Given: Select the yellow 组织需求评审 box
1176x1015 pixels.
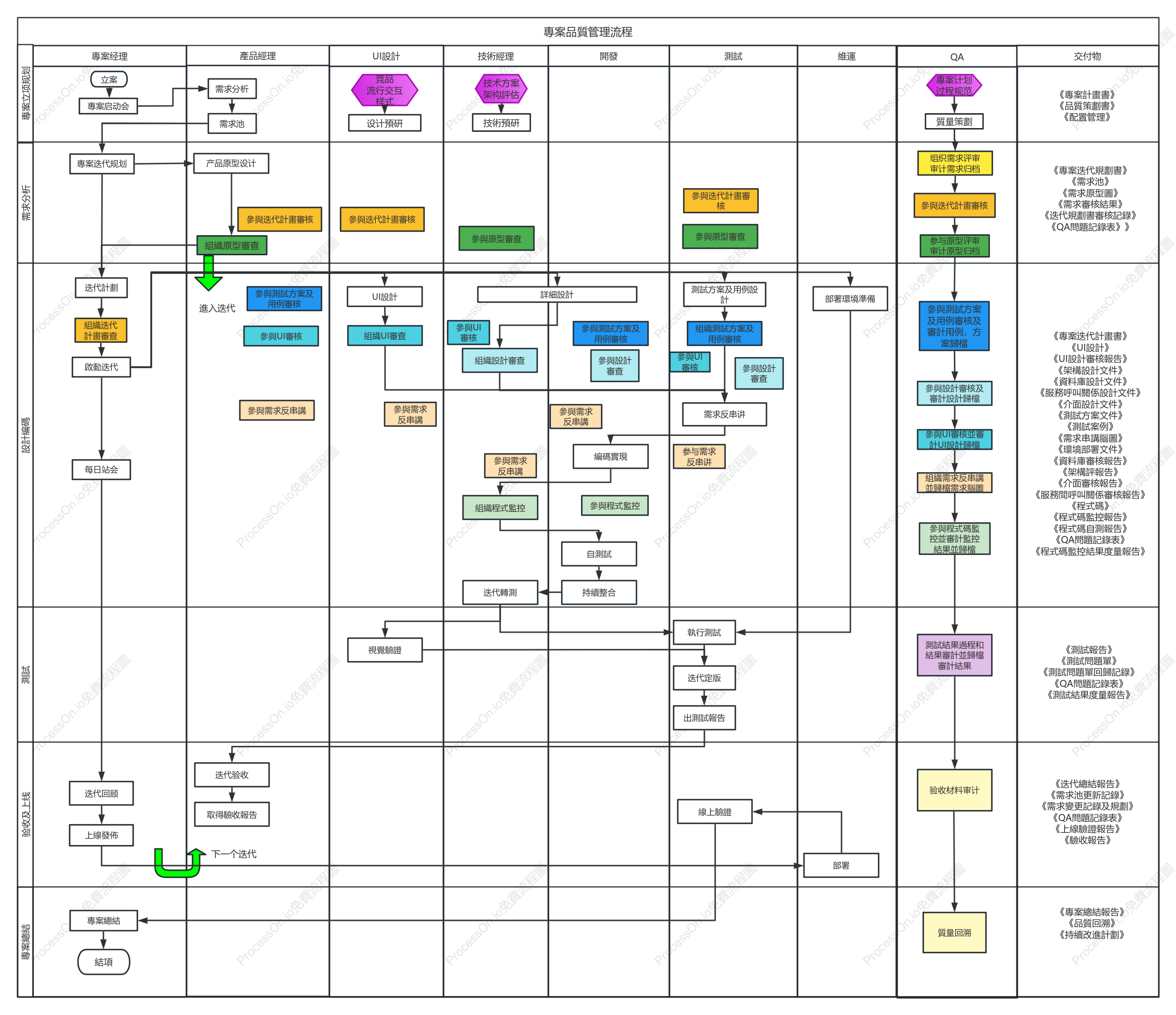Looking at the screenshot, I should pos(955,163).
